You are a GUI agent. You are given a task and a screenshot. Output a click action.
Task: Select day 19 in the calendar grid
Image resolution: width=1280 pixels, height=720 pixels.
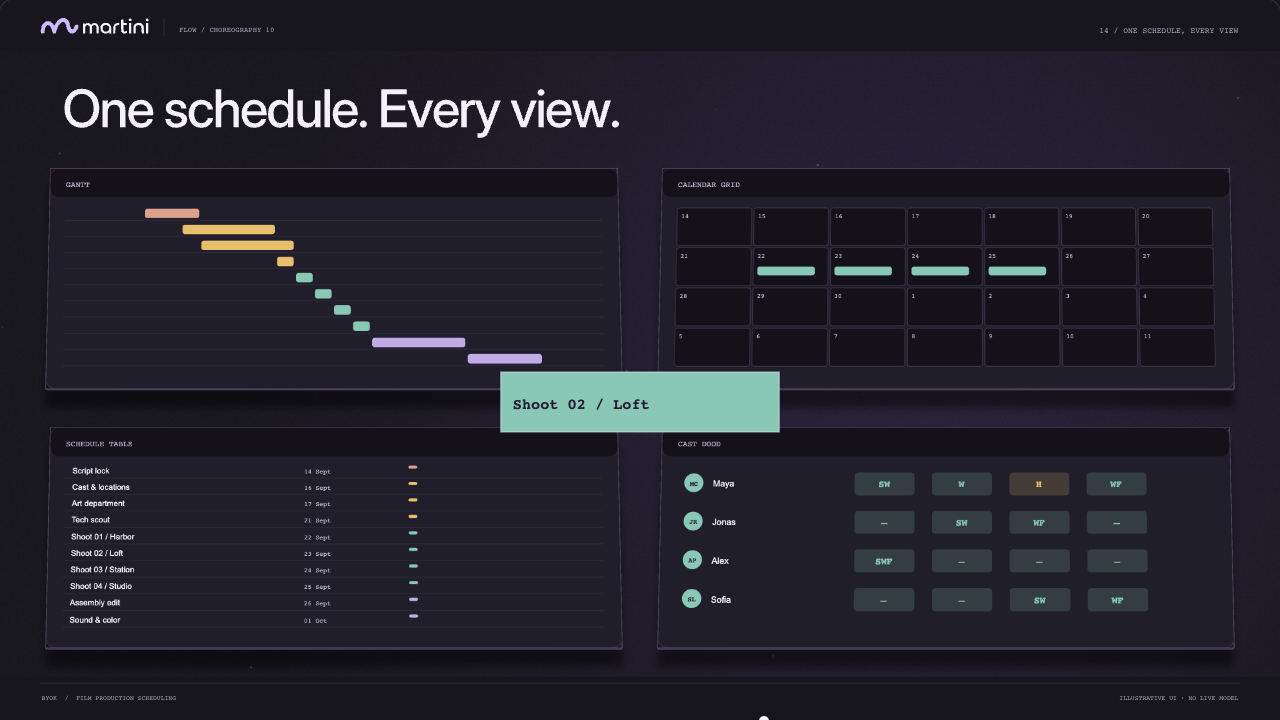(x=1098, y=227)
